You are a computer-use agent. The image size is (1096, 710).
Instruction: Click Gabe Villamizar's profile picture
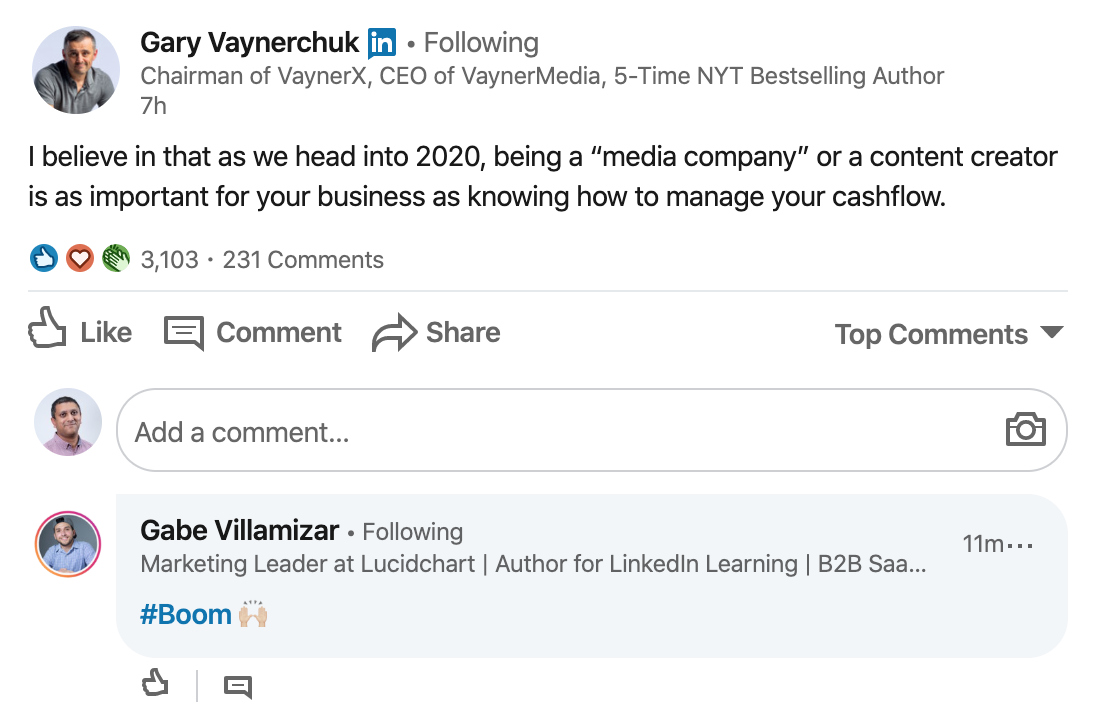tap(68, 545)
